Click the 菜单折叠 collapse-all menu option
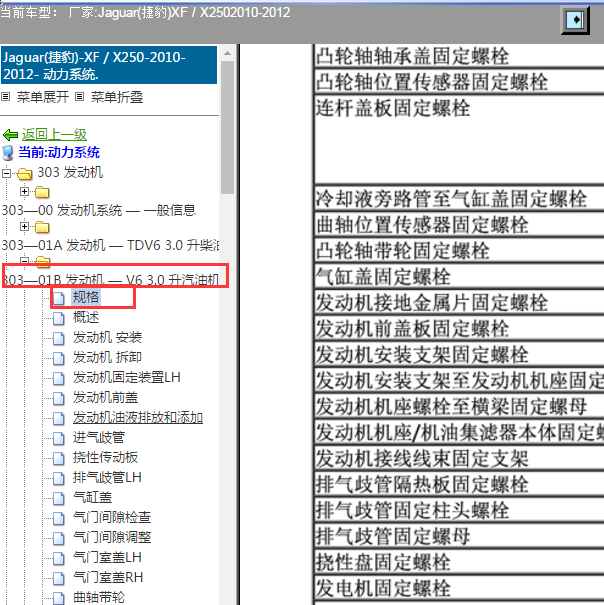This screenshot has height=605, width=604. click(117, 97)
